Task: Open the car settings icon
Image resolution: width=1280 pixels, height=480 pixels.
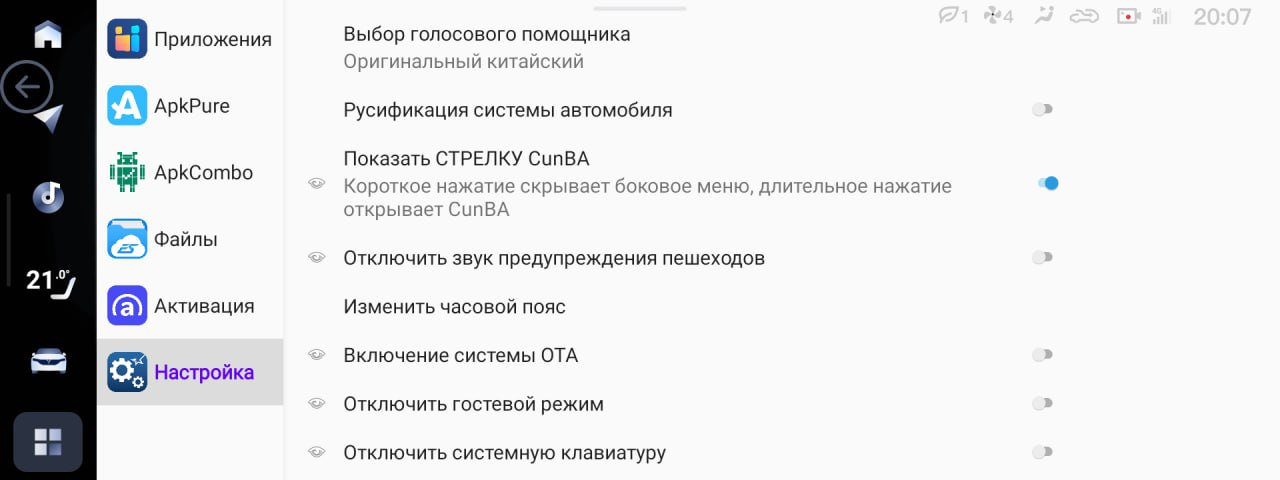Action: coord(48,361)
